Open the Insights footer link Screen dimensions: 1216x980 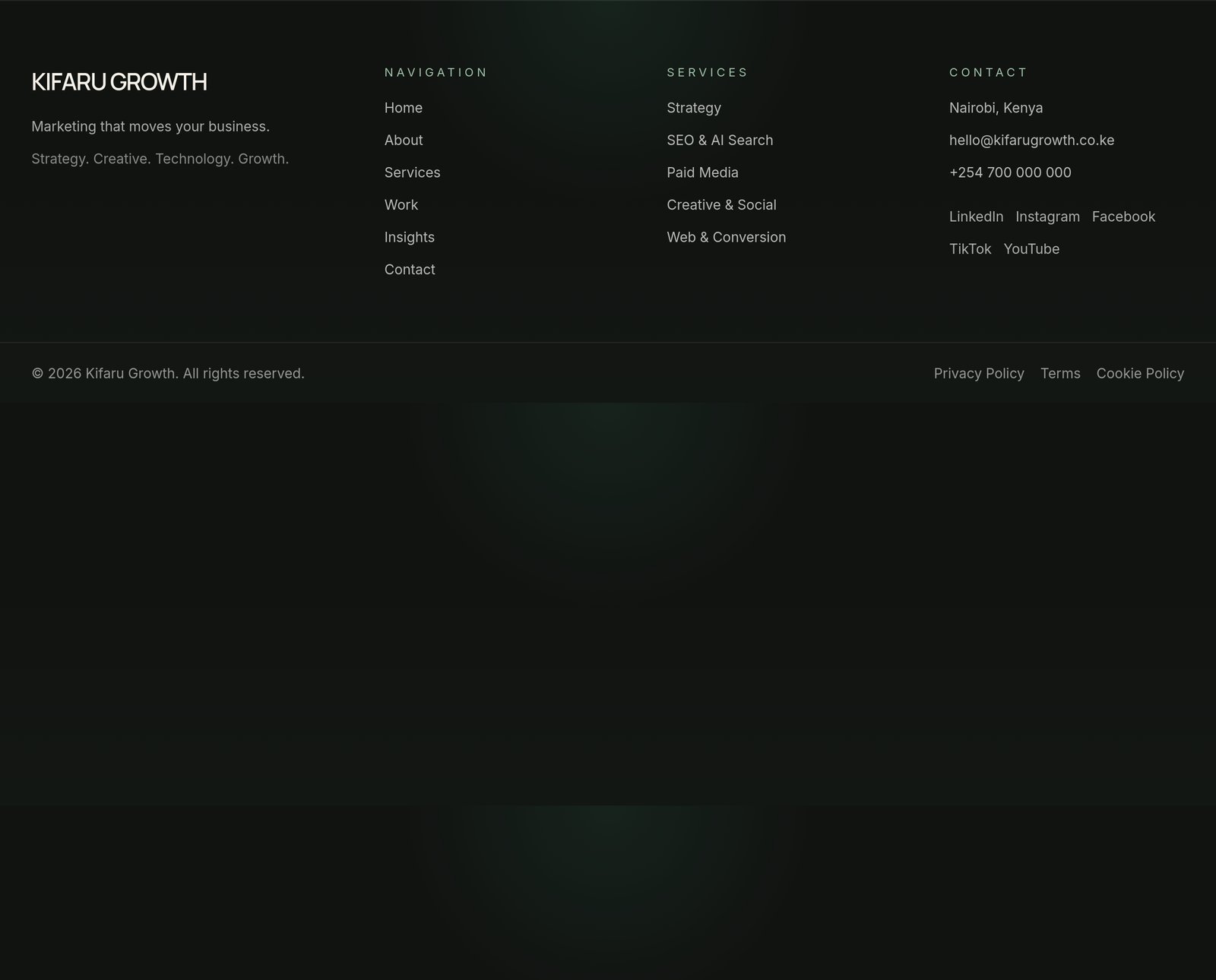tap(410, 237)
